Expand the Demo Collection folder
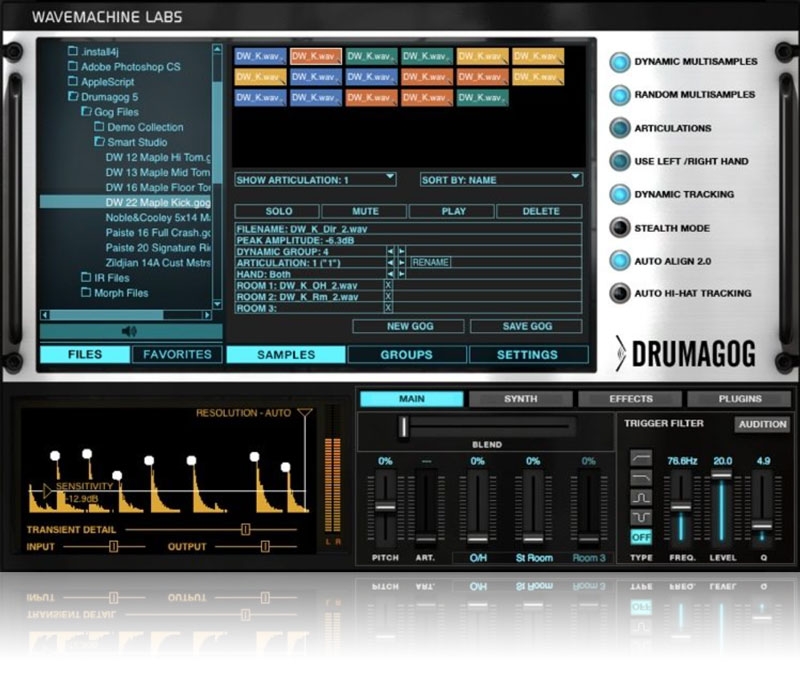This screenshot has width=800, height=694. point(99,126)
